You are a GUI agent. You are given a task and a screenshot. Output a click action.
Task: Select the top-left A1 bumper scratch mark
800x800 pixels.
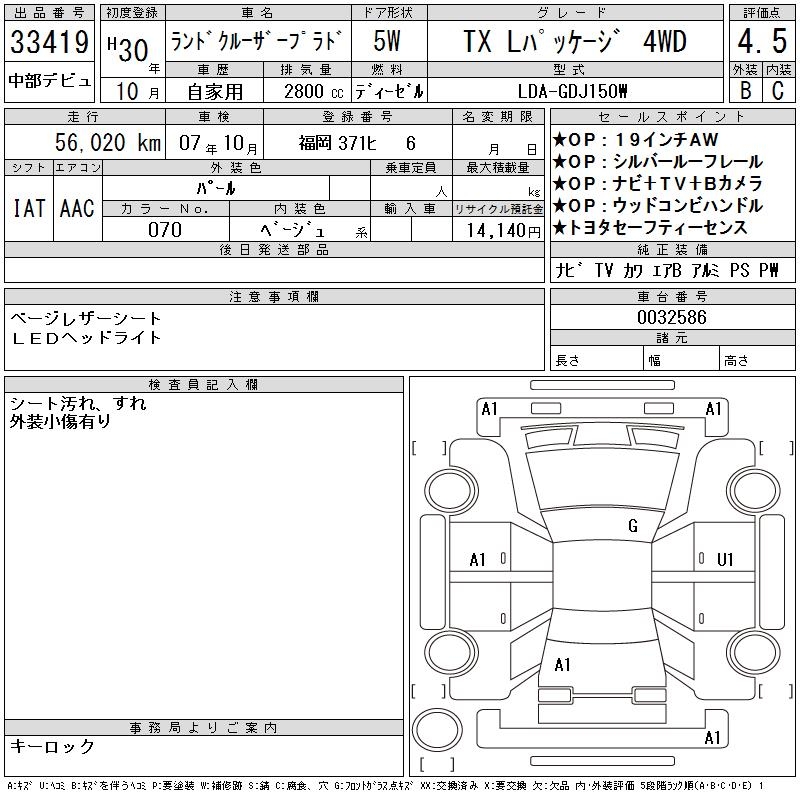point(489,408)
